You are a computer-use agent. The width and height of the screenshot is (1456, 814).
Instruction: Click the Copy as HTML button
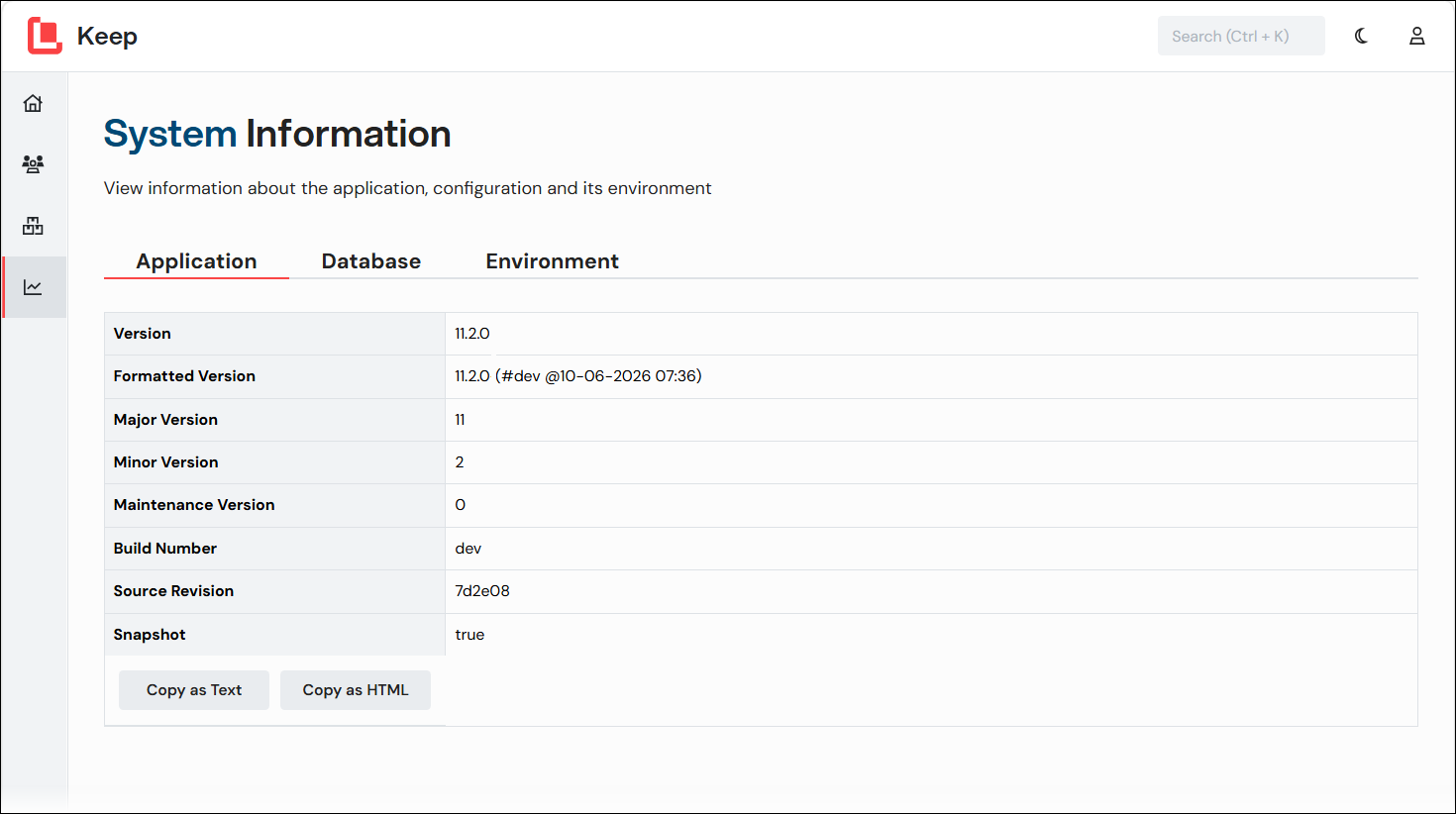356,690
